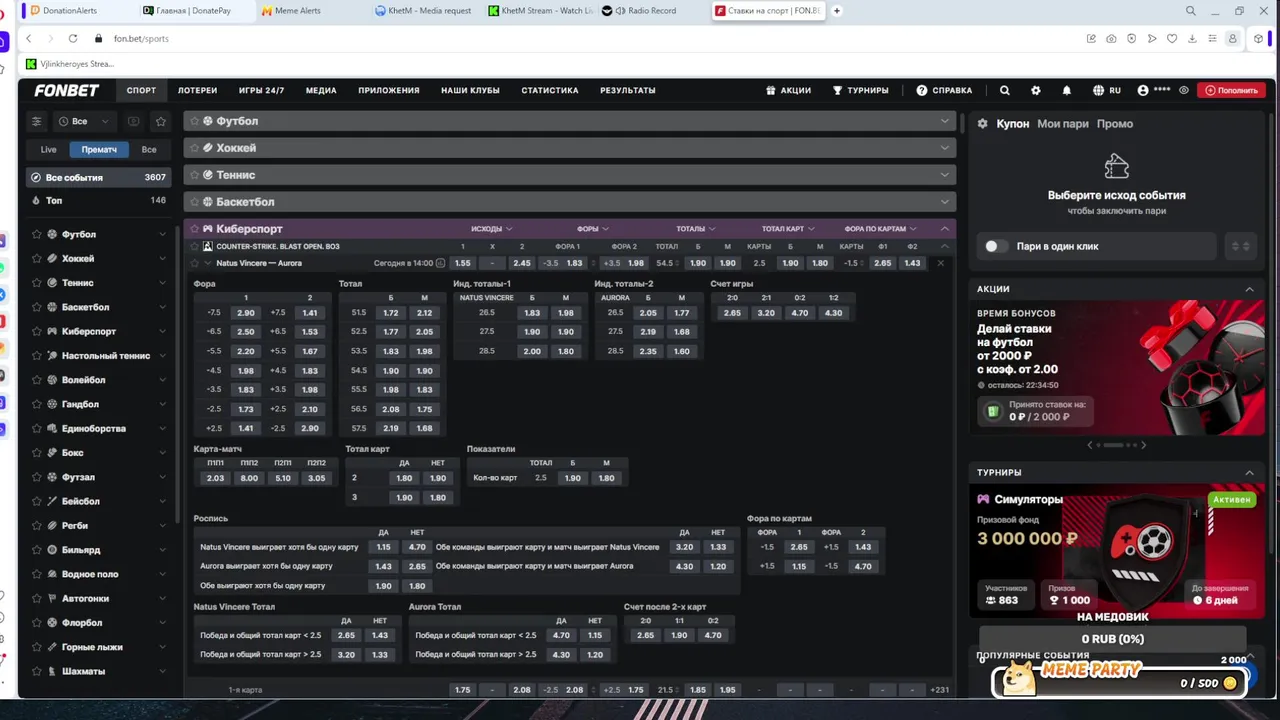Open the ЛОТЕРЕИ menu
The image size is (1280, 720).
pos(197,90)
